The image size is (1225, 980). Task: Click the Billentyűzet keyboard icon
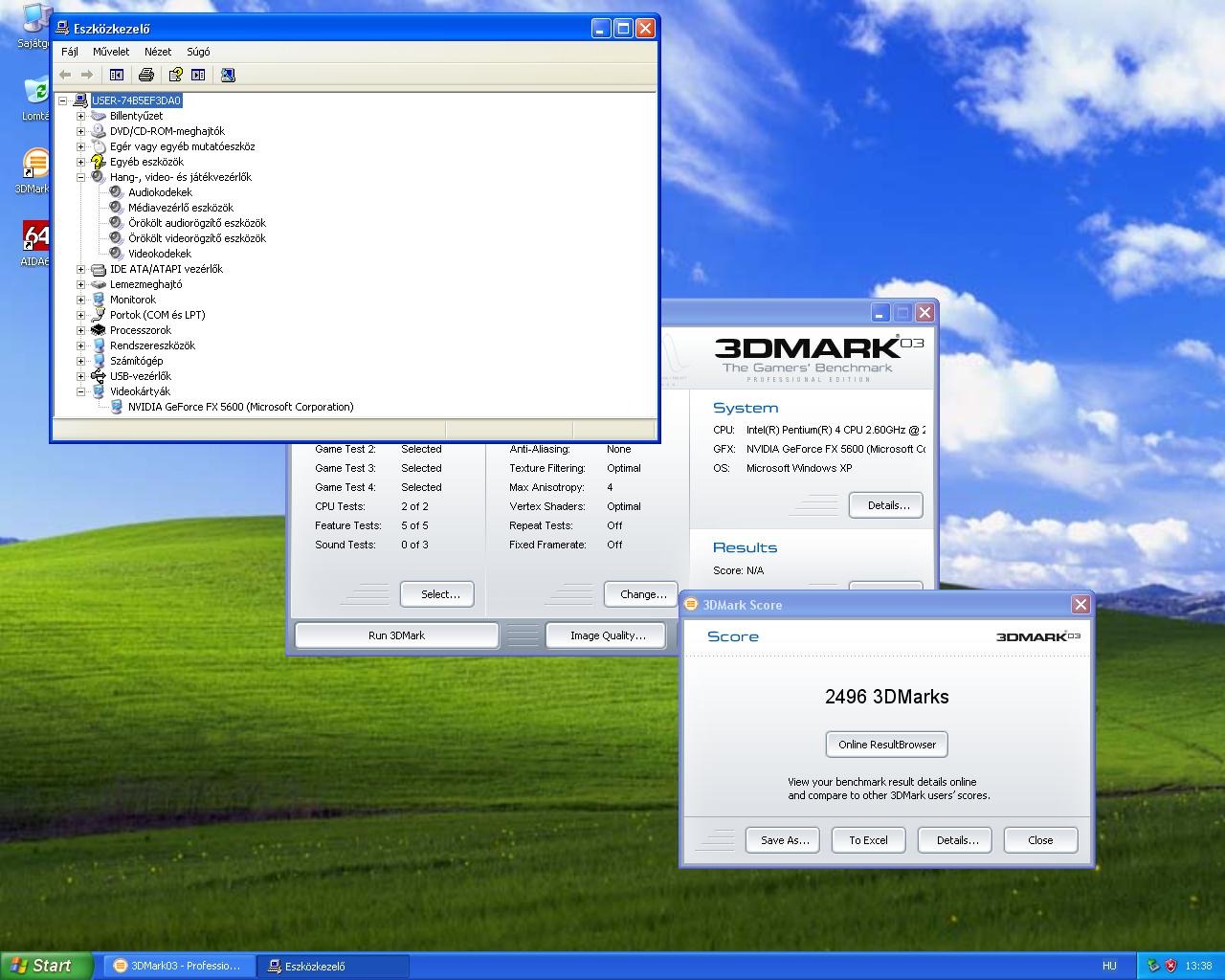pos(98,116)
